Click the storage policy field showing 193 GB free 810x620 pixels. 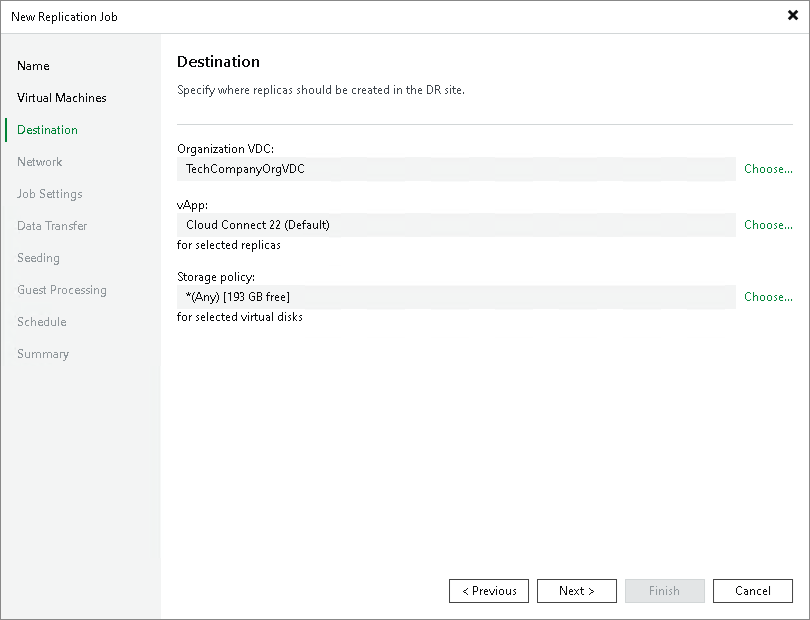click(455, 297)
